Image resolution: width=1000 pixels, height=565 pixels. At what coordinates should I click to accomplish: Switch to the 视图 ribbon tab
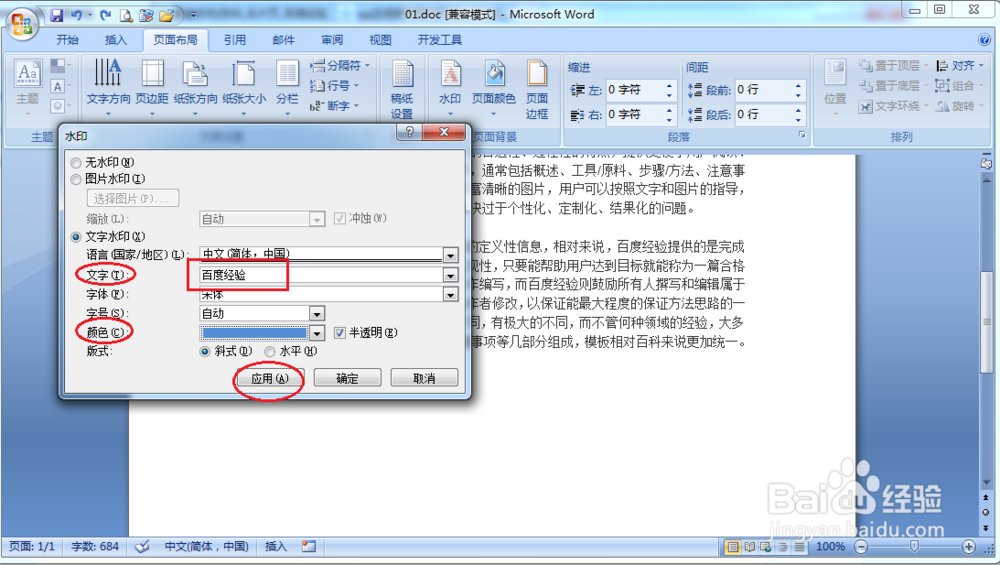[x=380, y=40]
